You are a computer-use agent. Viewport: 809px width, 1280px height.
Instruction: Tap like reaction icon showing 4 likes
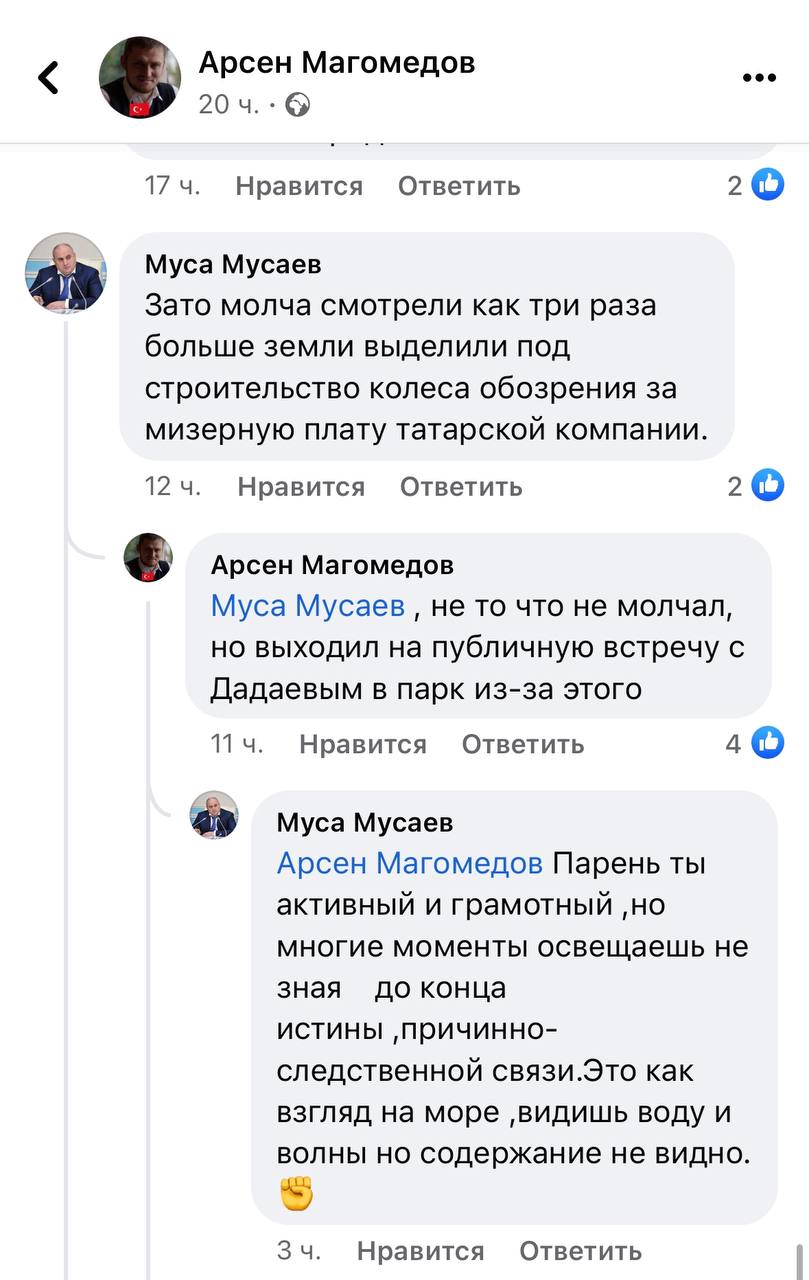pos(767,743)
